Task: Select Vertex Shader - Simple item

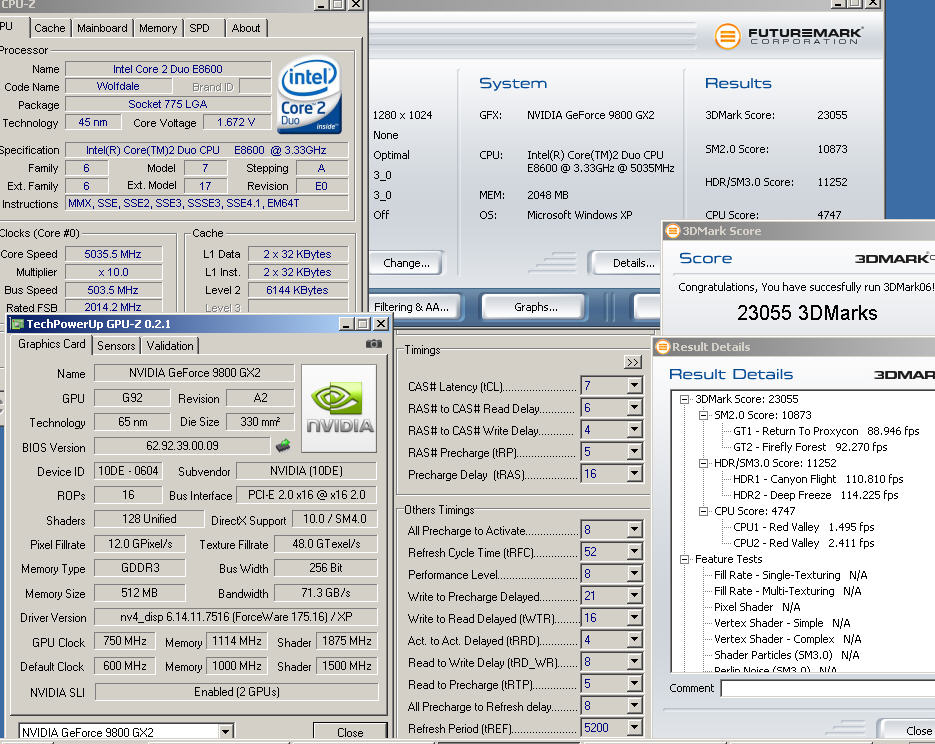Action: (782, 624)
